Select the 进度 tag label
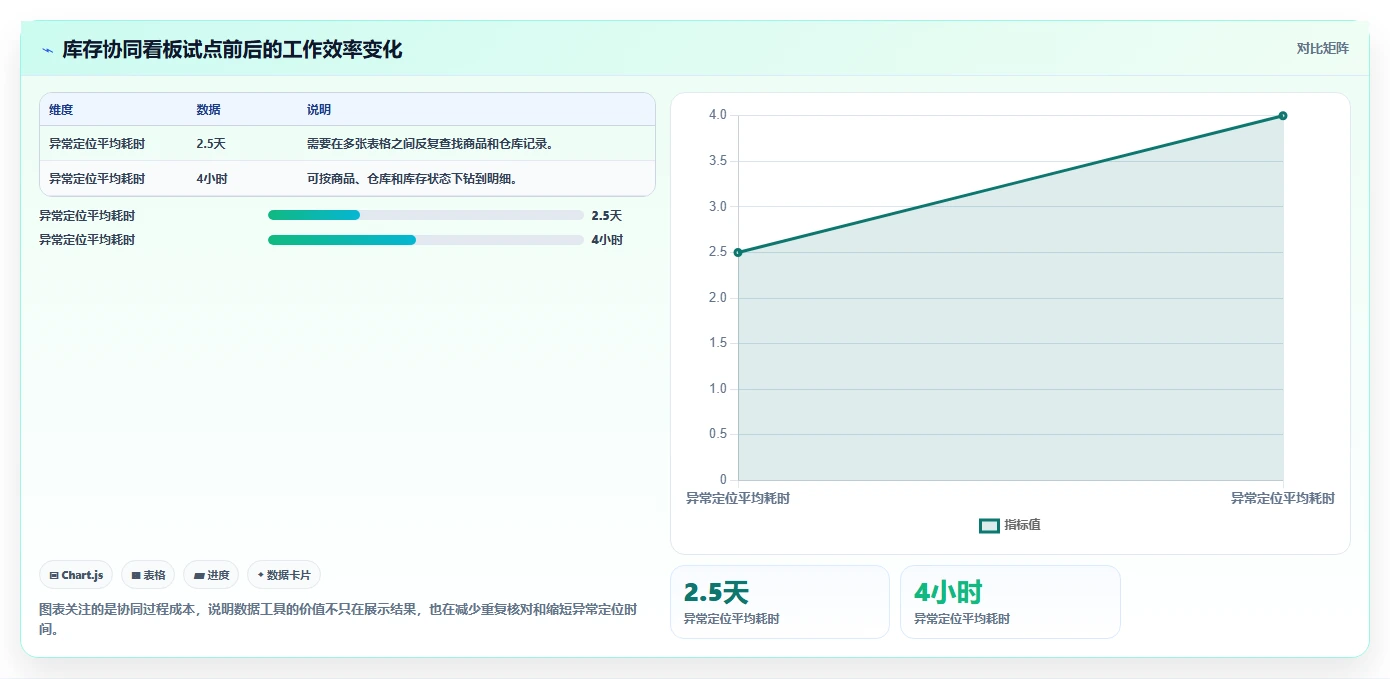Image resolution: width=1390 pixels, height=679 pixels. 218,576
